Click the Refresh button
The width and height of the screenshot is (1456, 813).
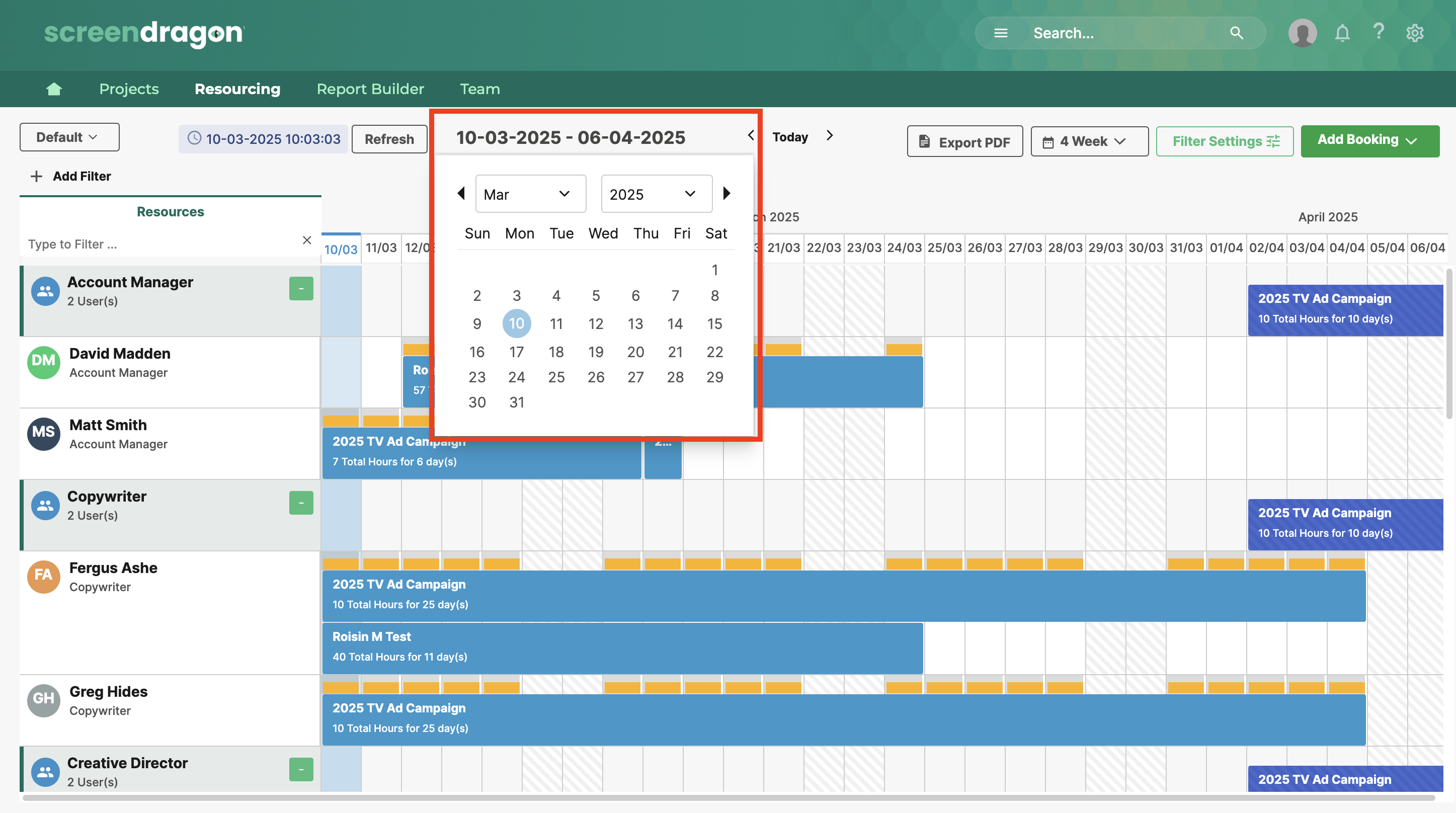389,139
